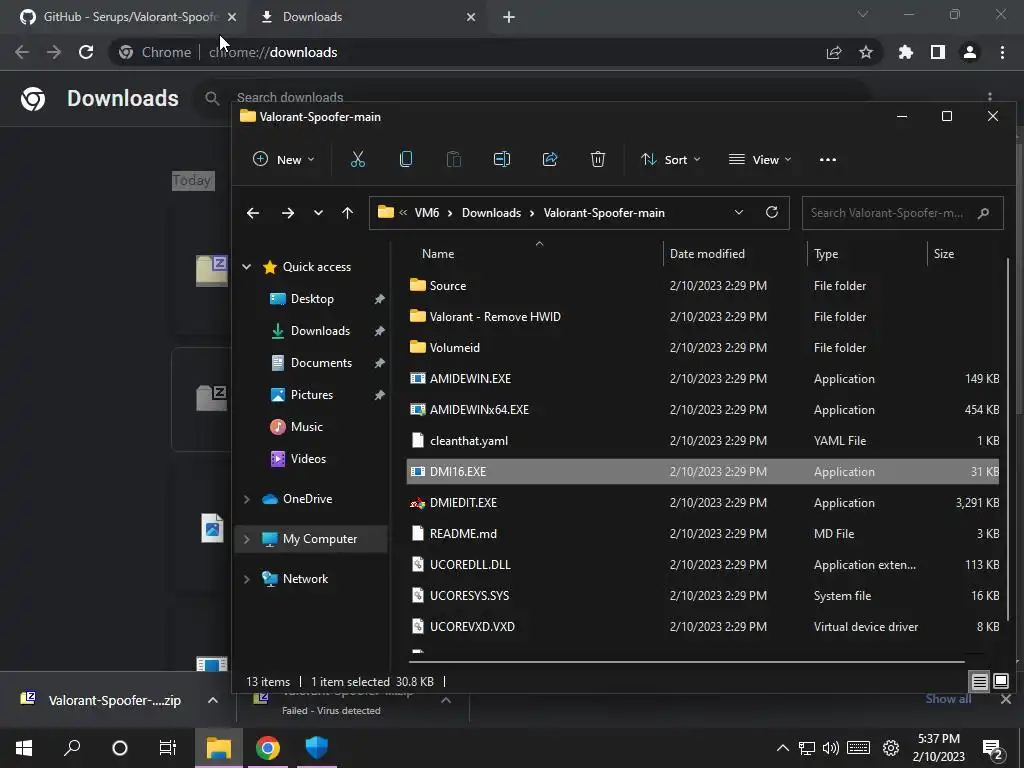
Task: Click the file list horizontal scrollbar
Action: point(686,662)
